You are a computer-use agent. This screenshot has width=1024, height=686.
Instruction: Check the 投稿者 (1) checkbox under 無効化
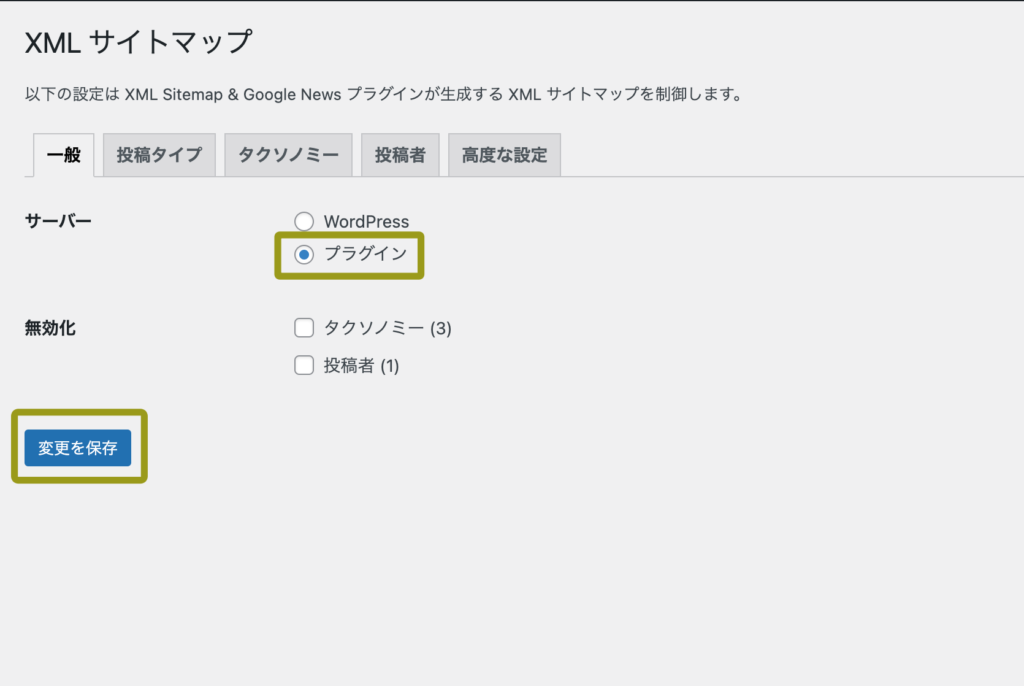click(304, 365)
